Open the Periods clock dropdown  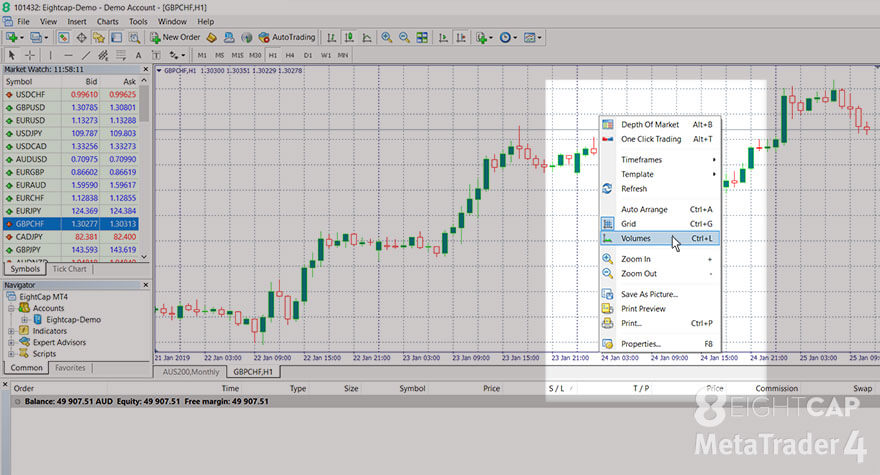tap(508, 38)
